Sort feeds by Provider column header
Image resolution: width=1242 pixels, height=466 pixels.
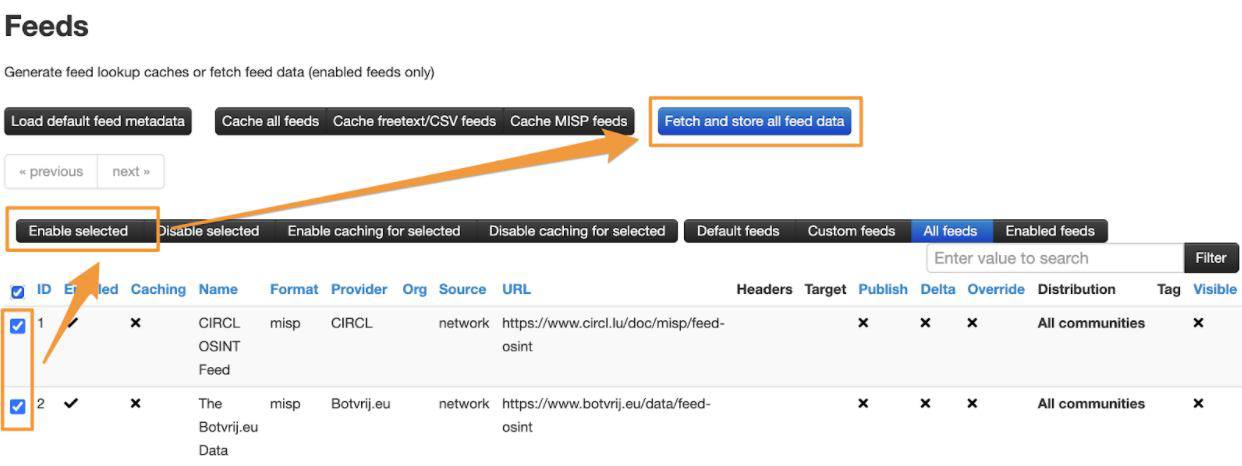tap(358, 290)
